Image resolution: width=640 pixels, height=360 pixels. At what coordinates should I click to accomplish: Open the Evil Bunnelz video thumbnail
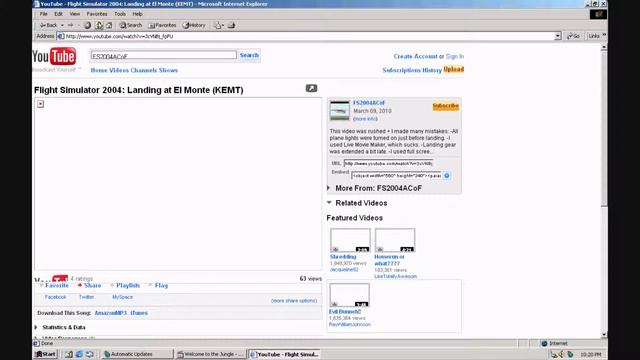tap(349, 295)
